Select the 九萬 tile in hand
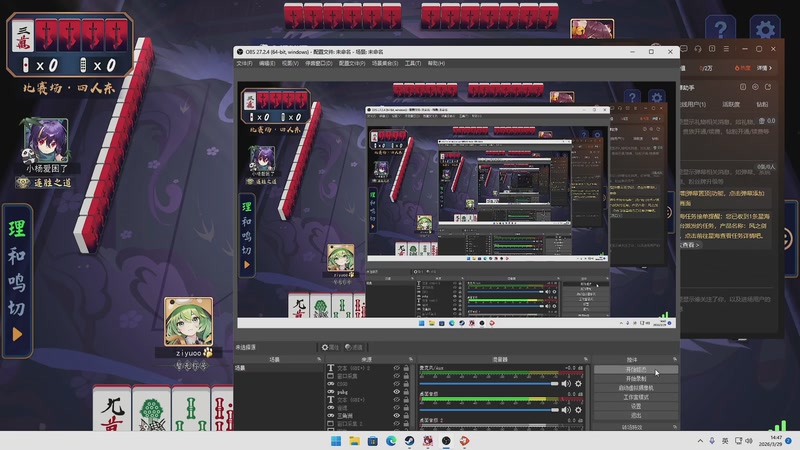The image size is (800, 450). click(112, 410)
